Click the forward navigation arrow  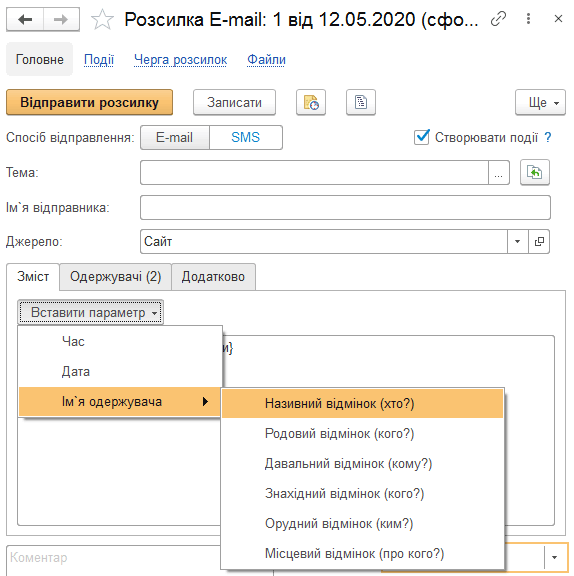pos(61,19)
